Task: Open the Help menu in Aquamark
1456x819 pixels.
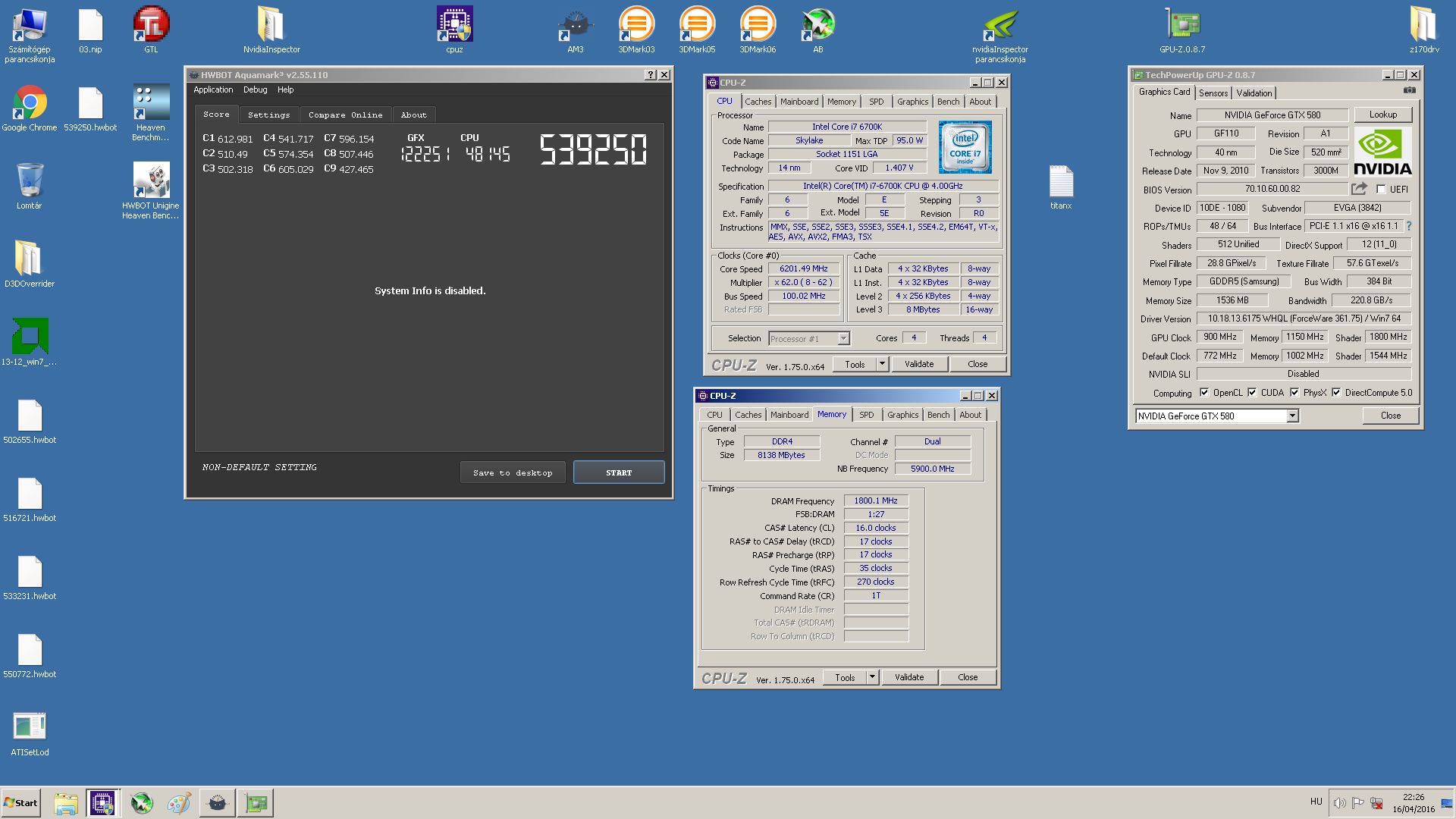Action: [285, 89]
